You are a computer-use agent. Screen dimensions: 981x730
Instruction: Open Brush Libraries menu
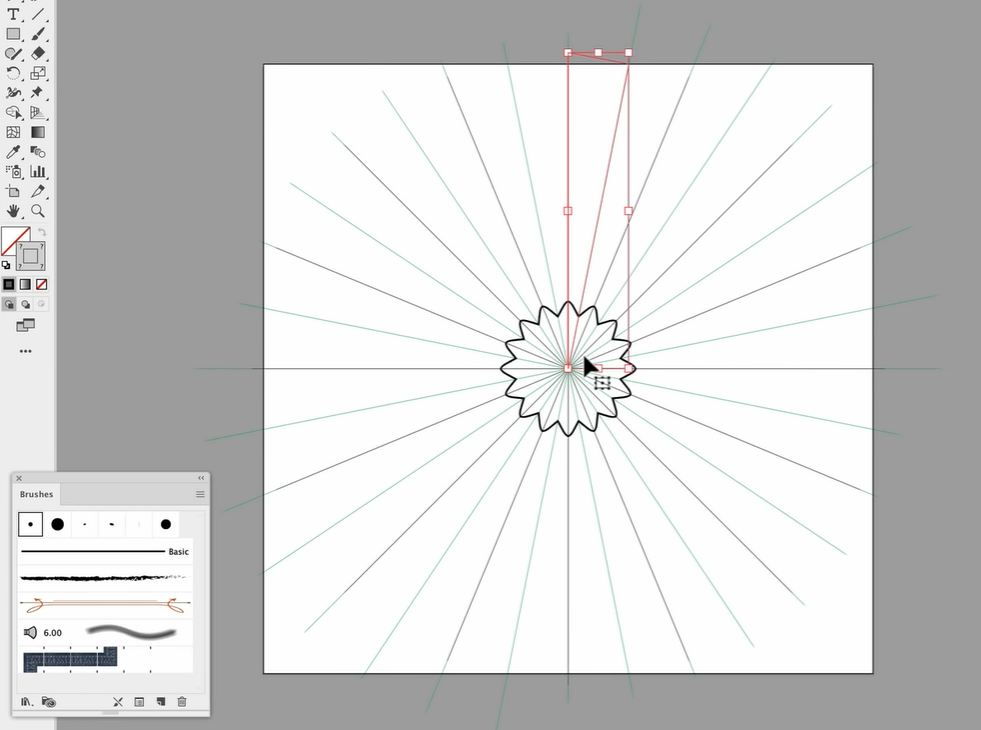pyautogui.click(x=26, y=702)
